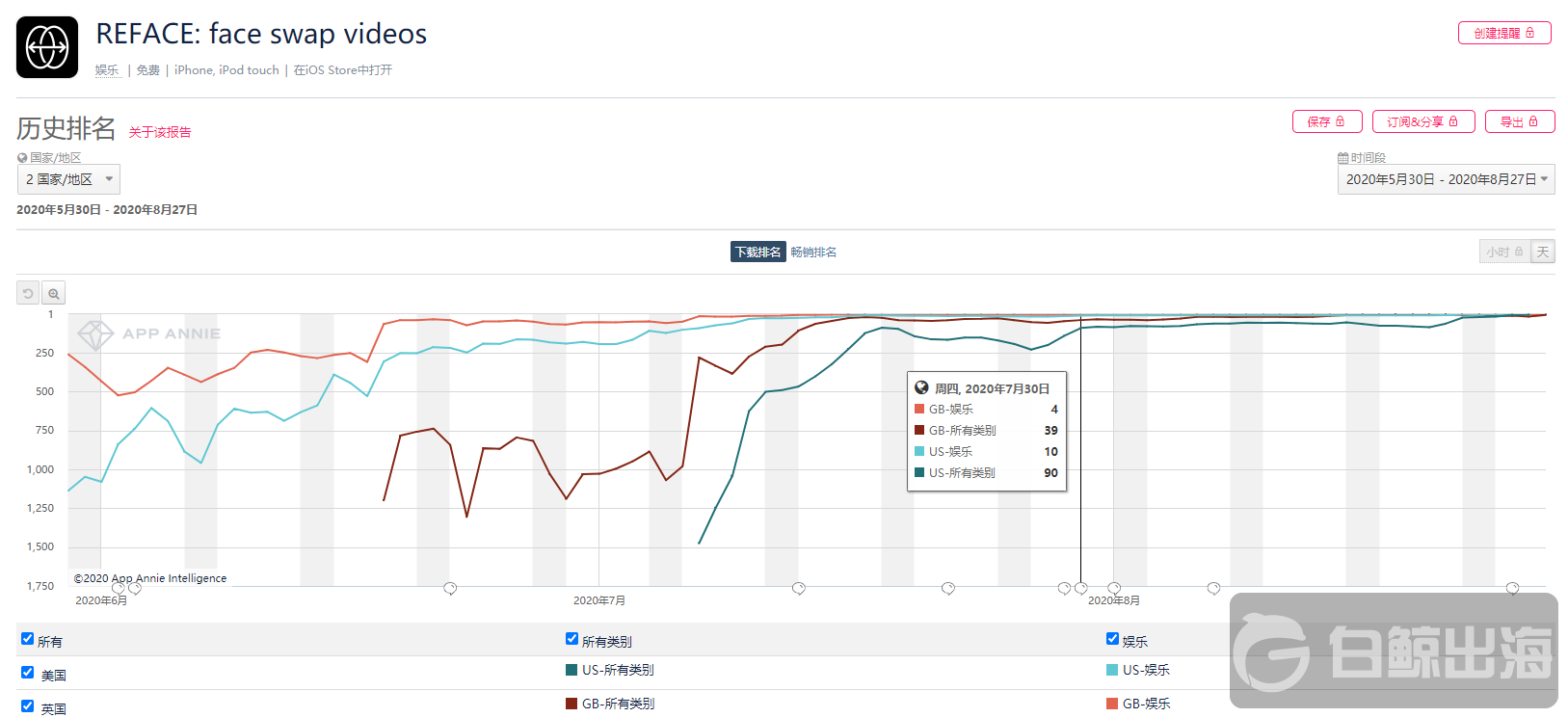
Task: Toggle the 美国 country checkbox
Action: coord(28,673)
